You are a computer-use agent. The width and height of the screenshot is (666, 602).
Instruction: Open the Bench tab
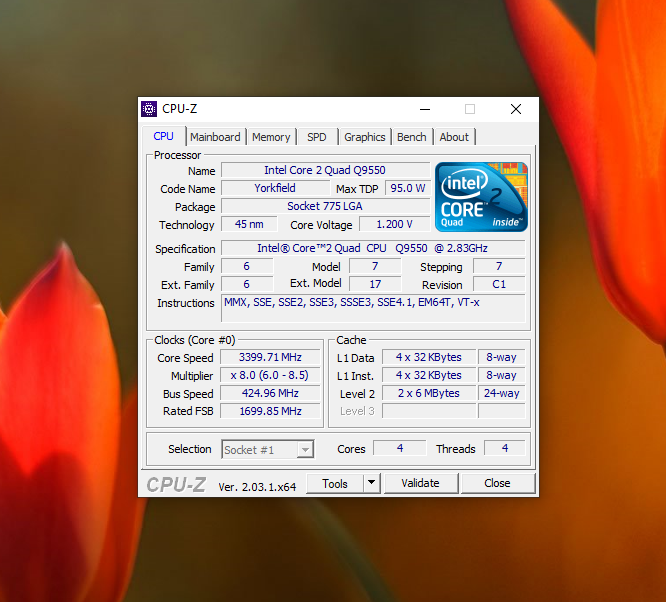pos(411,137)
